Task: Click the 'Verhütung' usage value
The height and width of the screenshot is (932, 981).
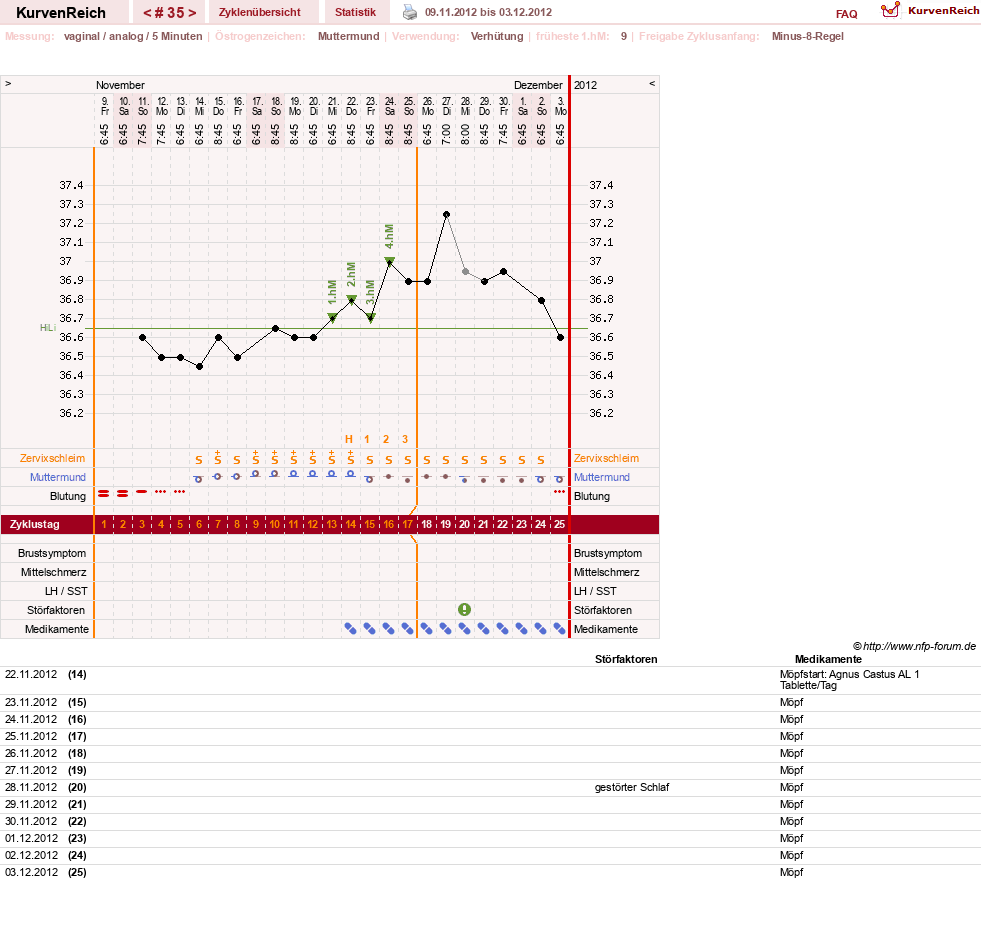Action: pos(497,36)
